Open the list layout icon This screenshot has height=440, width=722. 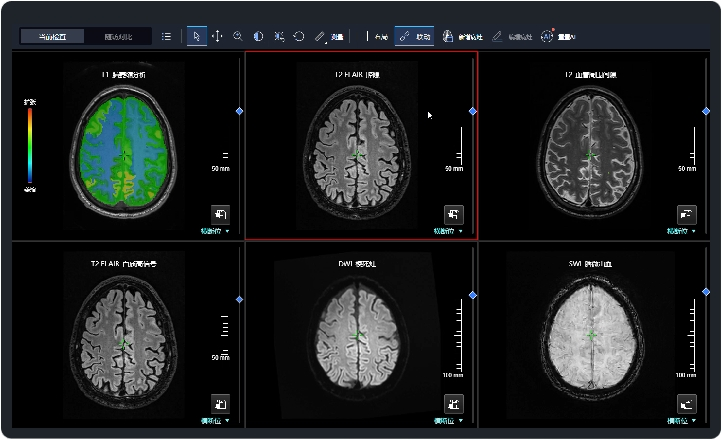point(166,36)
